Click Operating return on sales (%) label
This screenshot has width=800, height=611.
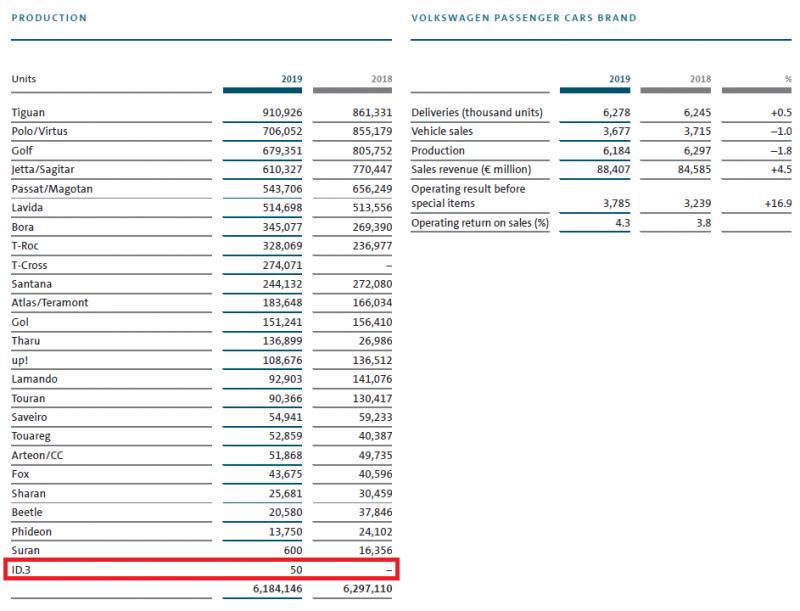point(480,223)
